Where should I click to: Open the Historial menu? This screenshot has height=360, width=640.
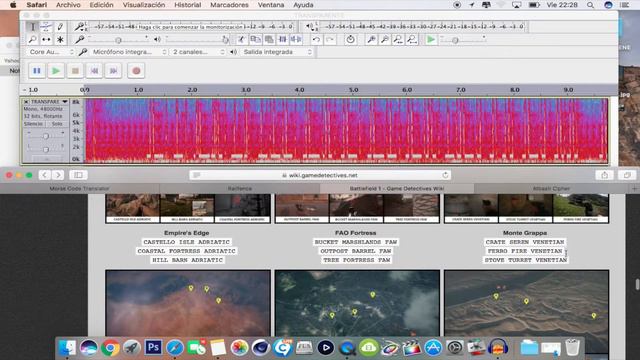coord(187,5)
